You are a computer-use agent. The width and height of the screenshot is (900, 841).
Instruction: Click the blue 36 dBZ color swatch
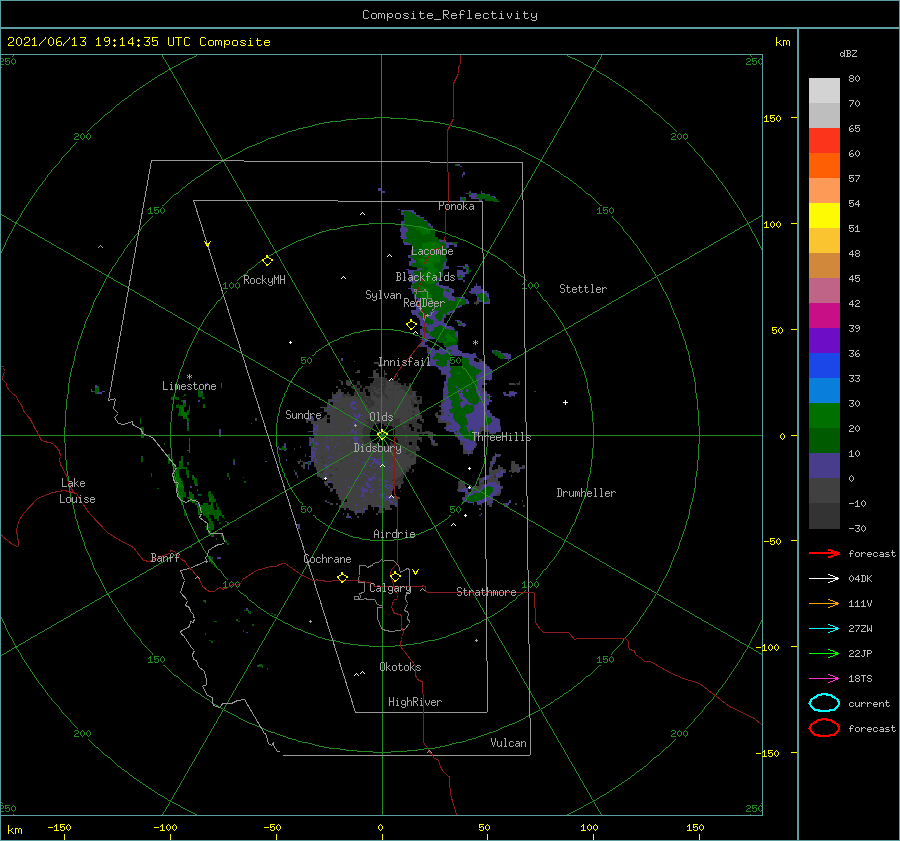824,365
